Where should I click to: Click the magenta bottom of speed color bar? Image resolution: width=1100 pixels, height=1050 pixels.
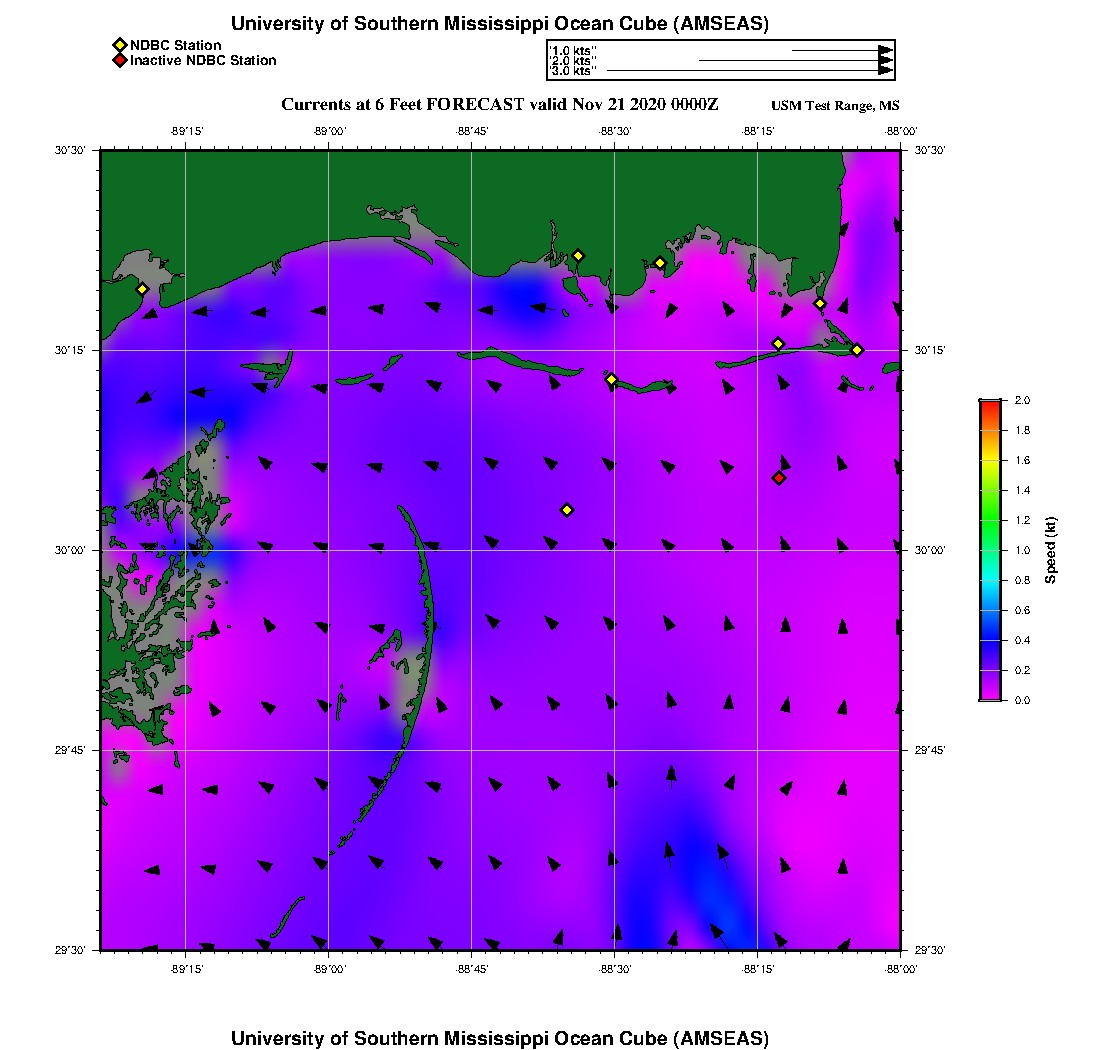pos(990,695)
